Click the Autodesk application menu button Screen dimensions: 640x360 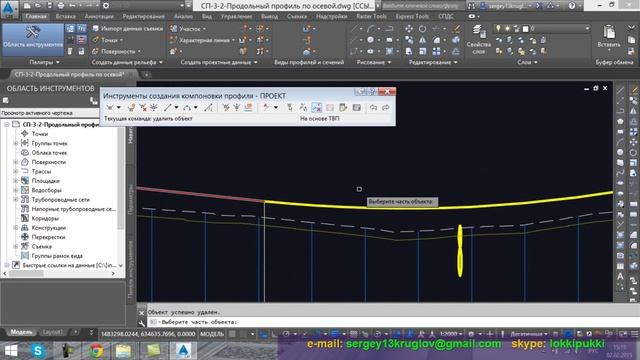10,9
